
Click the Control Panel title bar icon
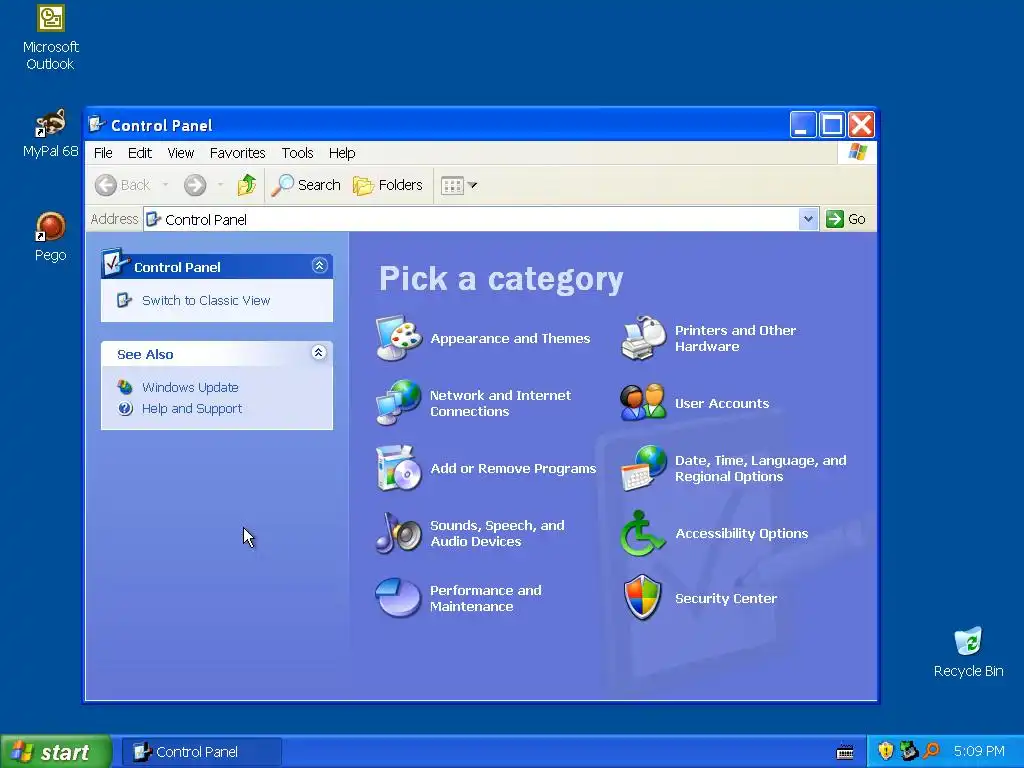pos(97,124)
